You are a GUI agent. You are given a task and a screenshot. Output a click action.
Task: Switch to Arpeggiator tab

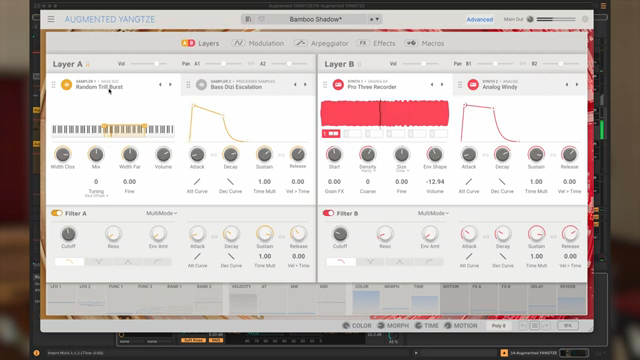point(321,43)
